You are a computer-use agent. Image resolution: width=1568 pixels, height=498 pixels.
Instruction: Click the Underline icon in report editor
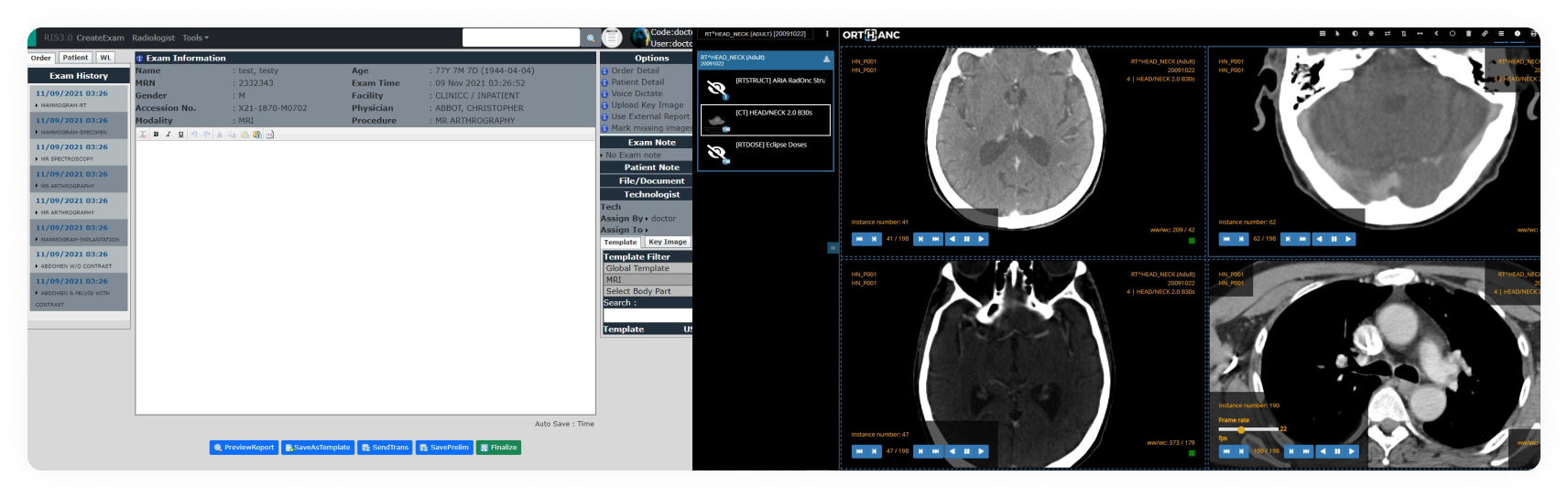coord(180,135)
